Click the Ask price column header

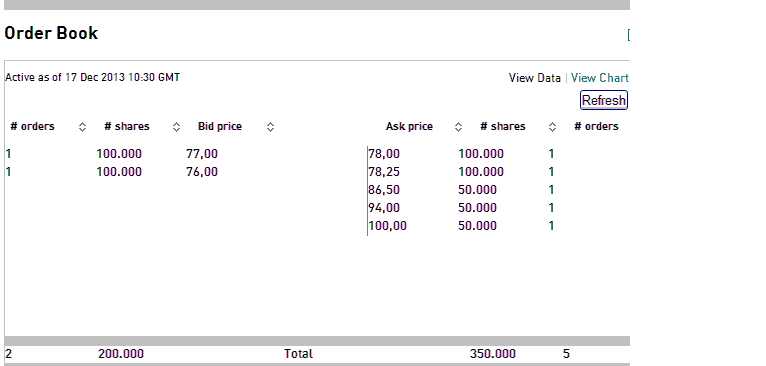point(409,127)
